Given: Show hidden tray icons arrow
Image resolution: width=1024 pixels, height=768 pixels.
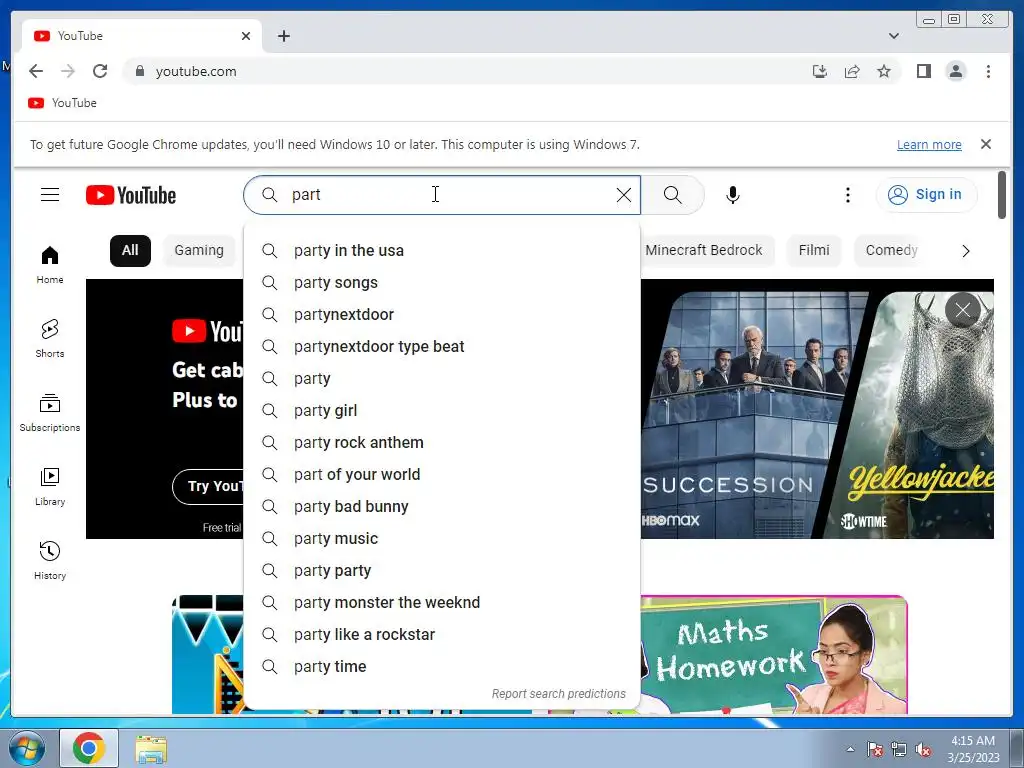Looking at the screenshot, I should click(x=850, y=749).
